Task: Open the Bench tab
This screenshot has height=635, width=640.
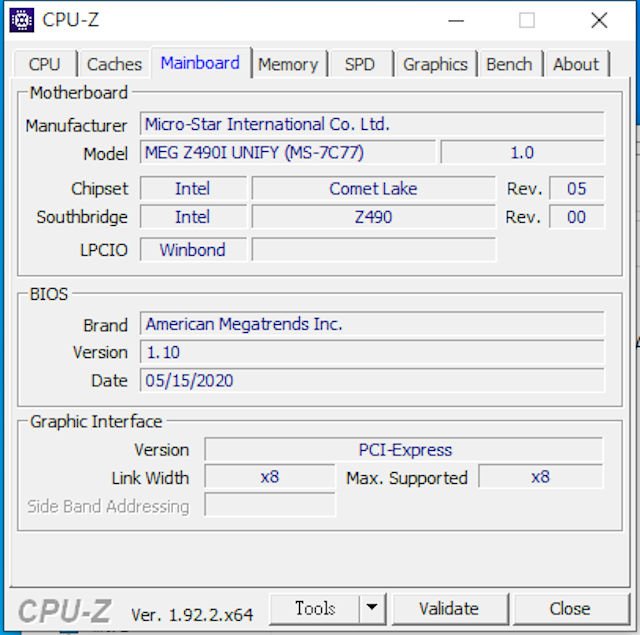Action: coord(509,64)
